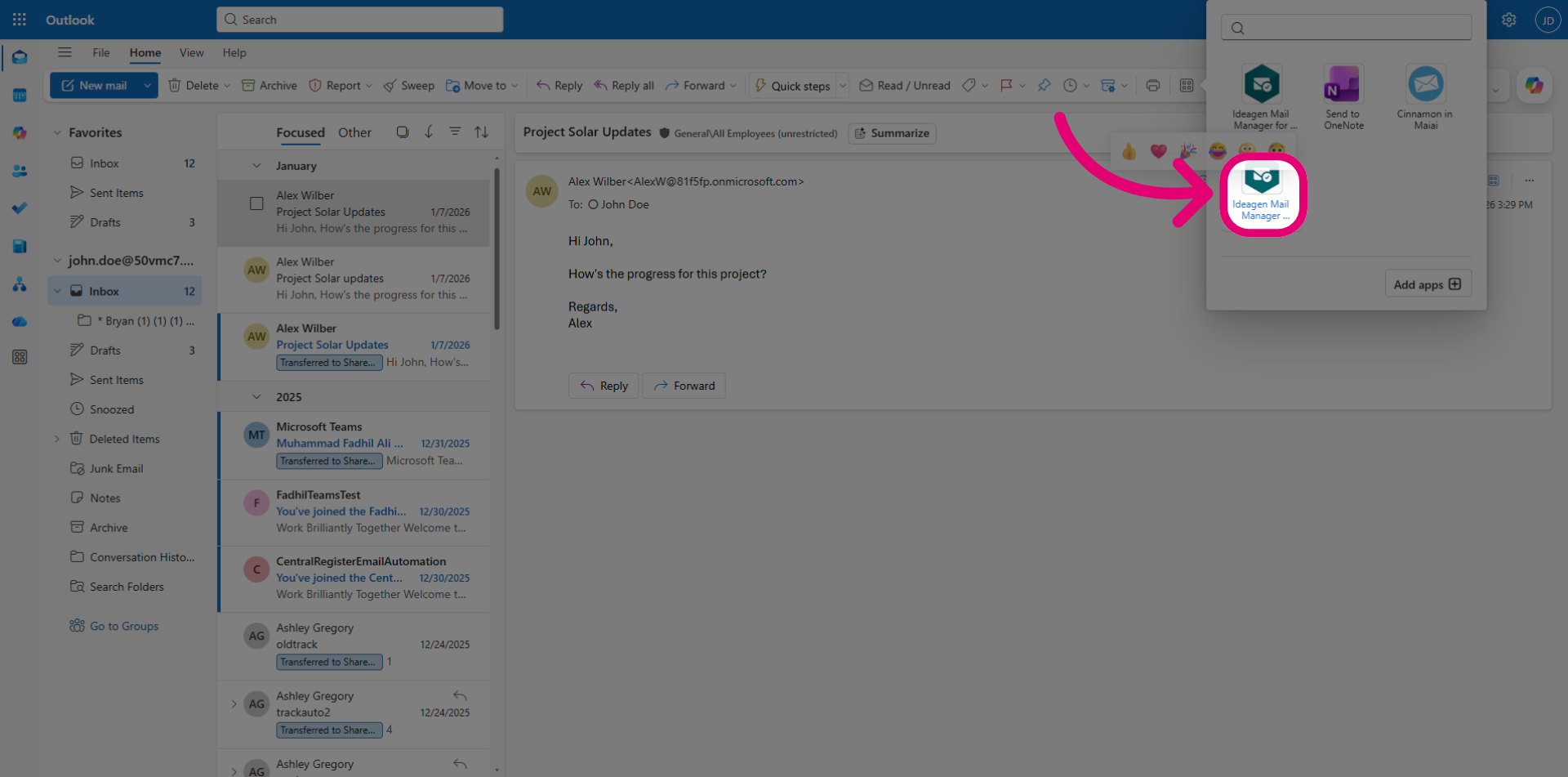
Task: Switch to the Home tab
Action: [145, 52]
